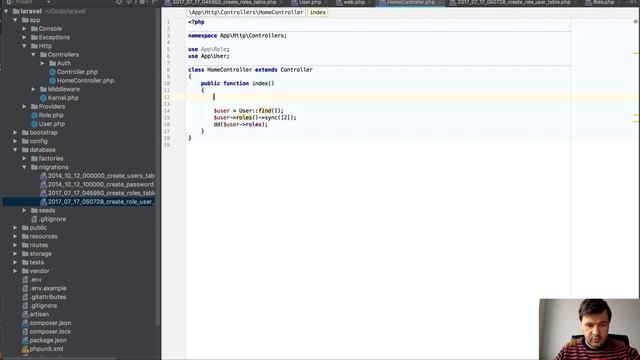Collapse the migrations folder arrow
Image resolution: width=640 pixels, height=360 pixels.
pyautogui.click(x=24, y=167)
